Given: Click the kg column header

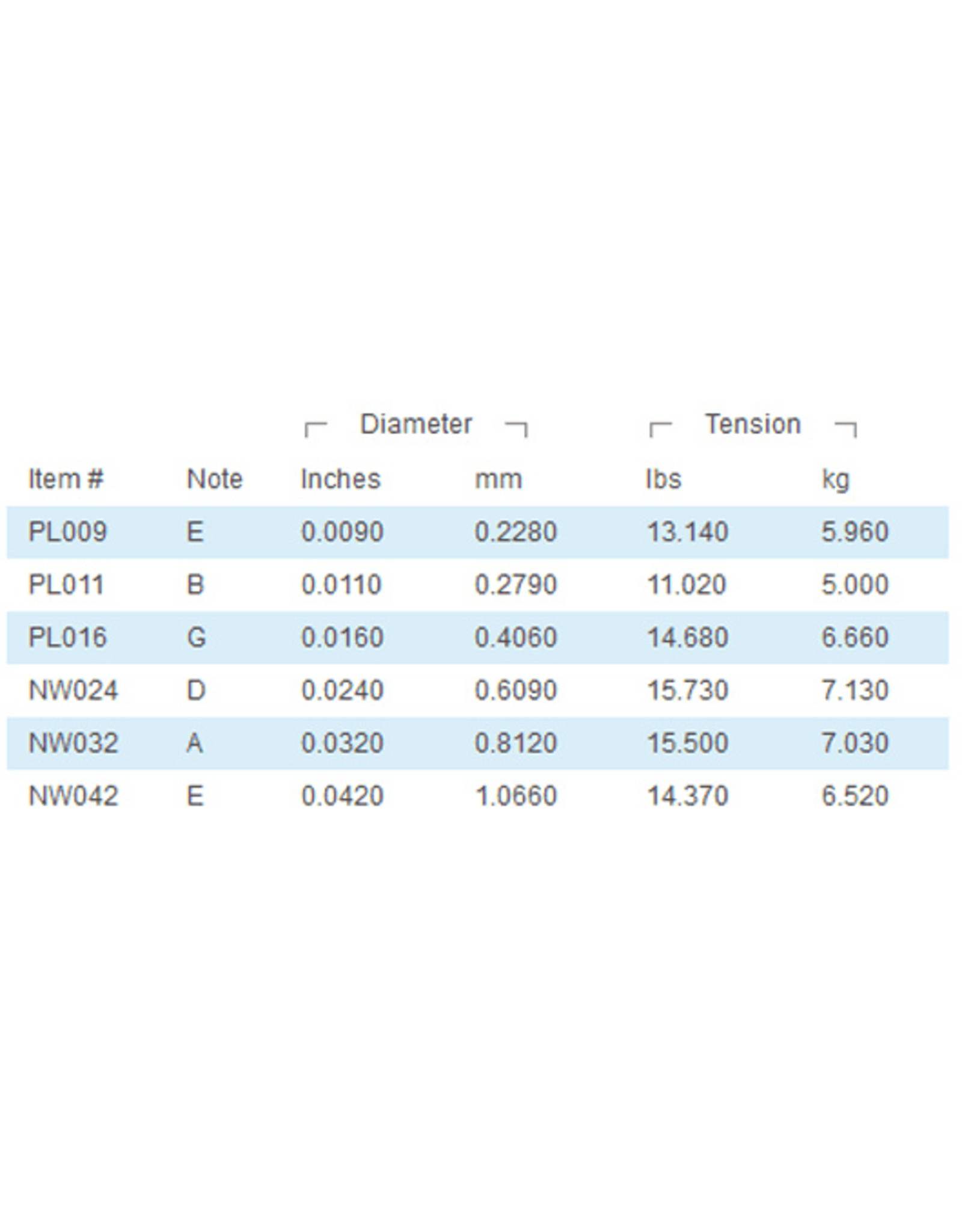Looking at the screenshot, I should pos(835,479).
